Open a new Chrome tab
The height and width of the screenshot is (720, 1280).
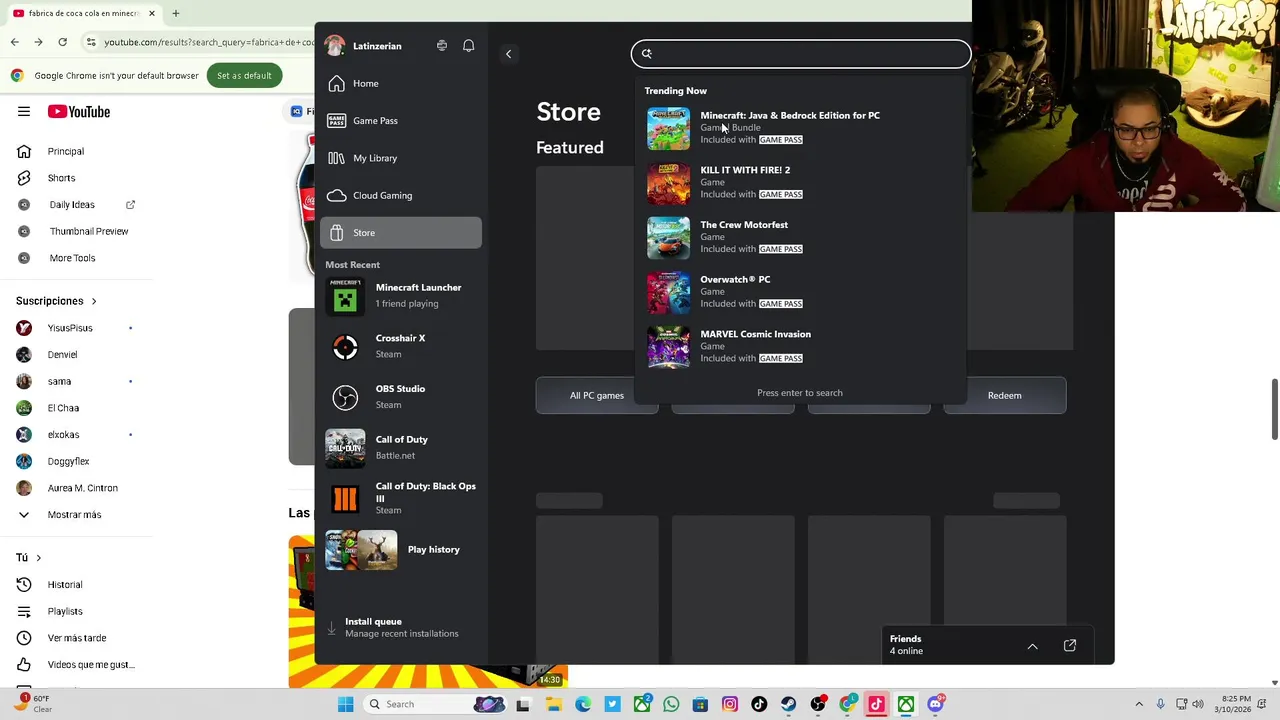pos(175,14)
